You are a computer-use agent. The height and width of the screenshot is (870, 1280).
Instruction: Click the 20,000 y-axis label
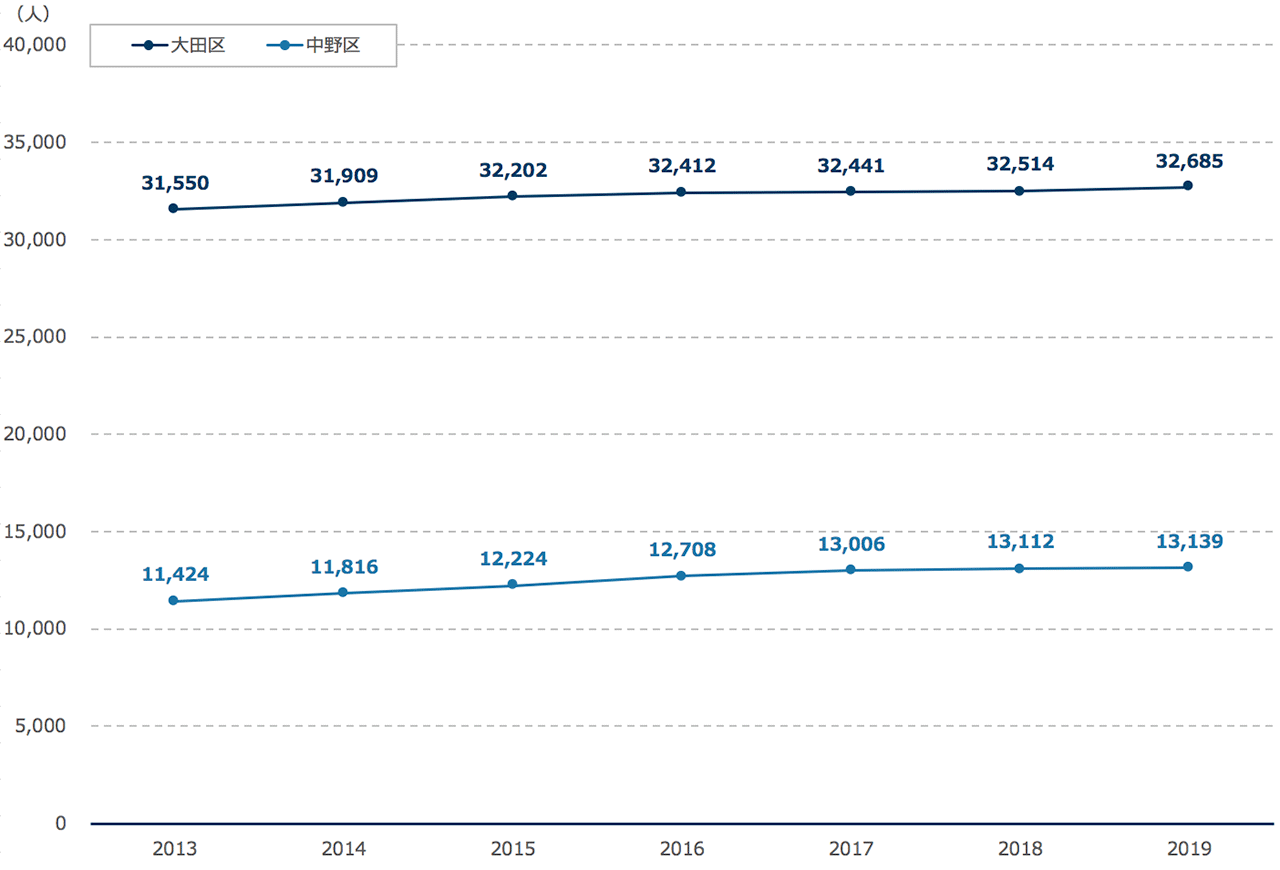34,434
